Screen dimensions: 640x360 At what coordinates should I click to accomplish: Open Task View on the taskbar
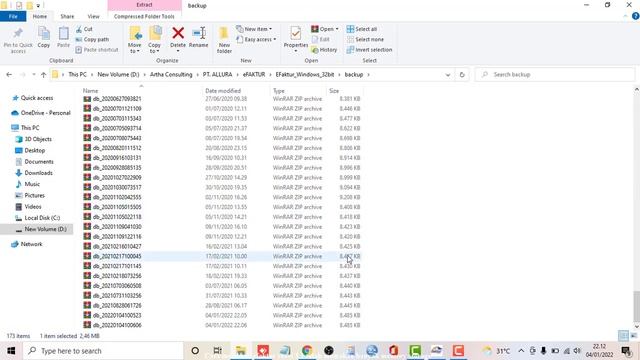tap(218, 351)
